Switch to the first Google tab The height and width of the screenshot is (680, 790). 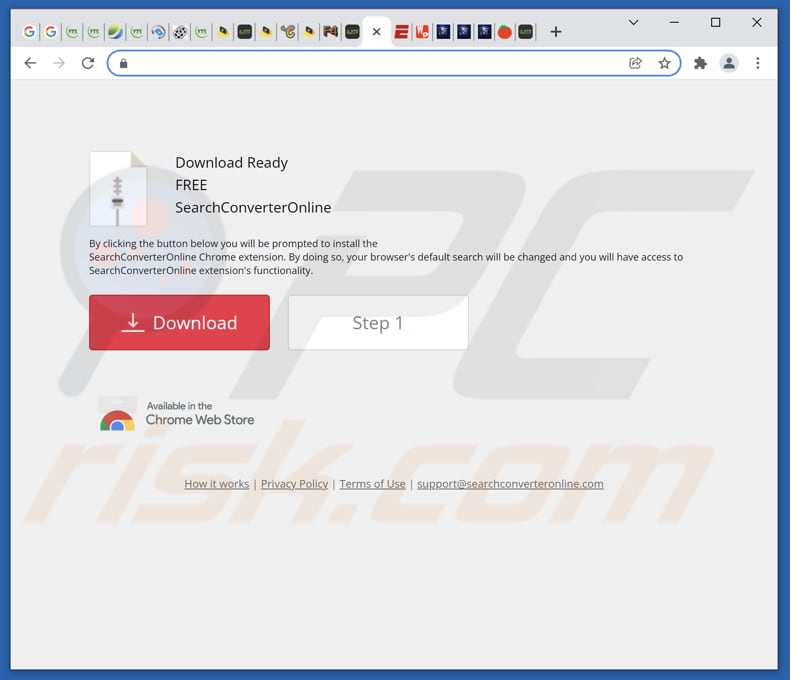[x=29, y=32]
